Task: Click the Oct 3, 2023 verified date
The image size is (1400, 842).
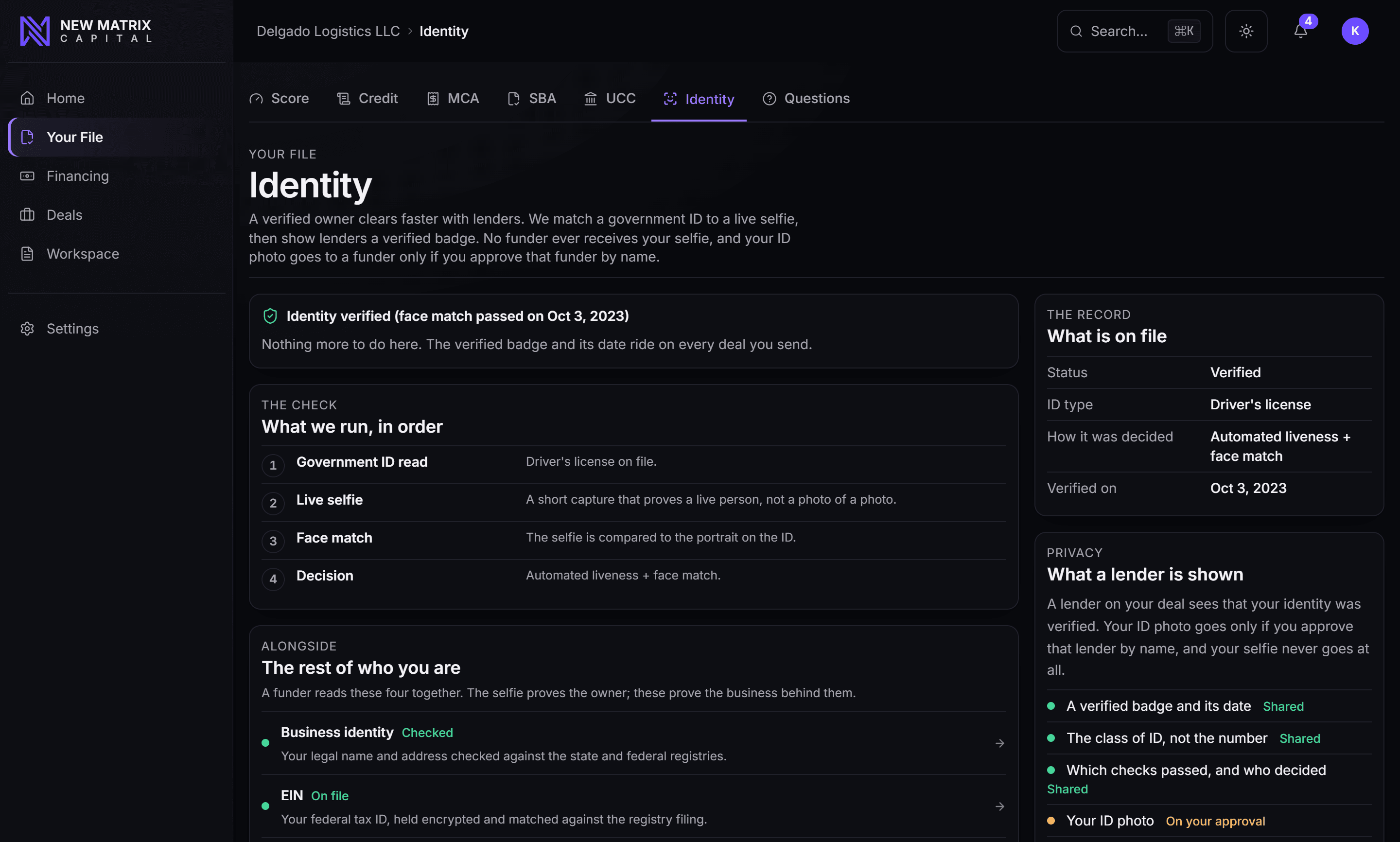Action: [1248, 488]
